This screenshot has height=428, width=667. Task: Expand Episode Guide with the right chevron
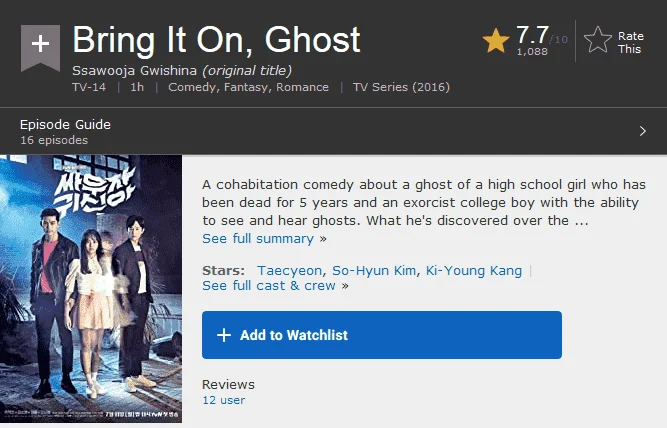click(x=643, y=131)
